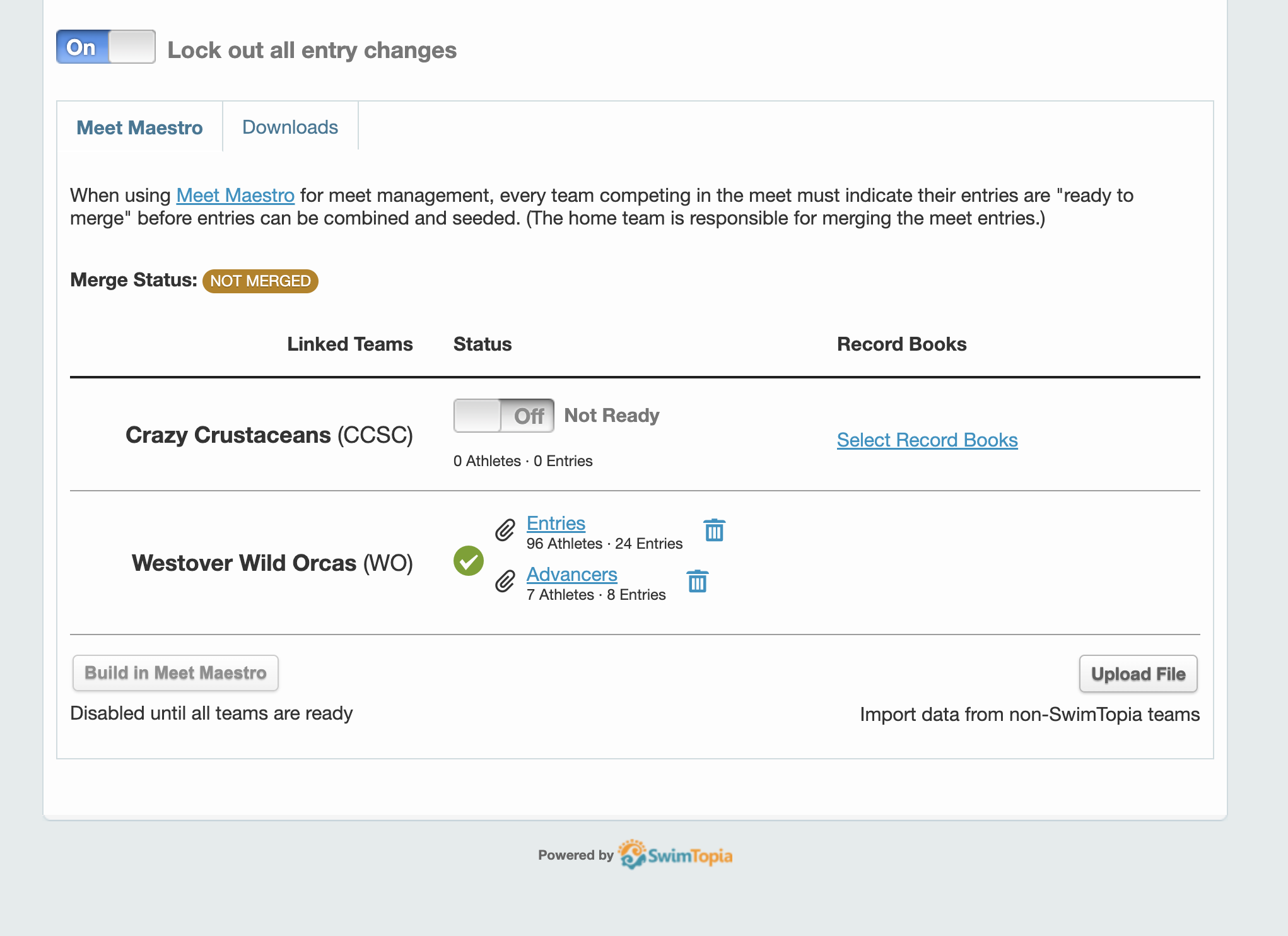1288x936 pixels.
Task: Click Build in Meet Maestro button
Action: pyautogui.click(x=175, y=673)
